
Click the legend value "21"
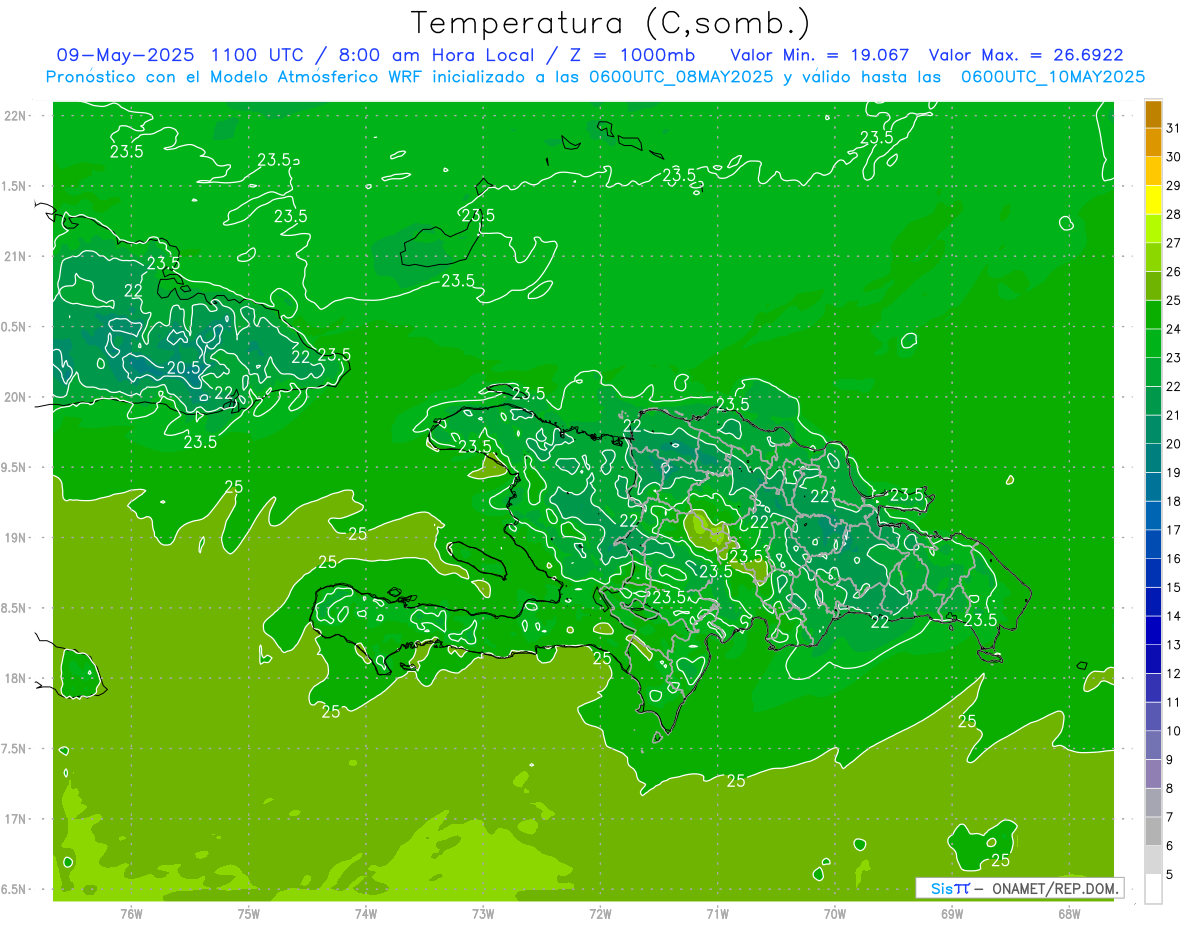tap(1174, 415)
